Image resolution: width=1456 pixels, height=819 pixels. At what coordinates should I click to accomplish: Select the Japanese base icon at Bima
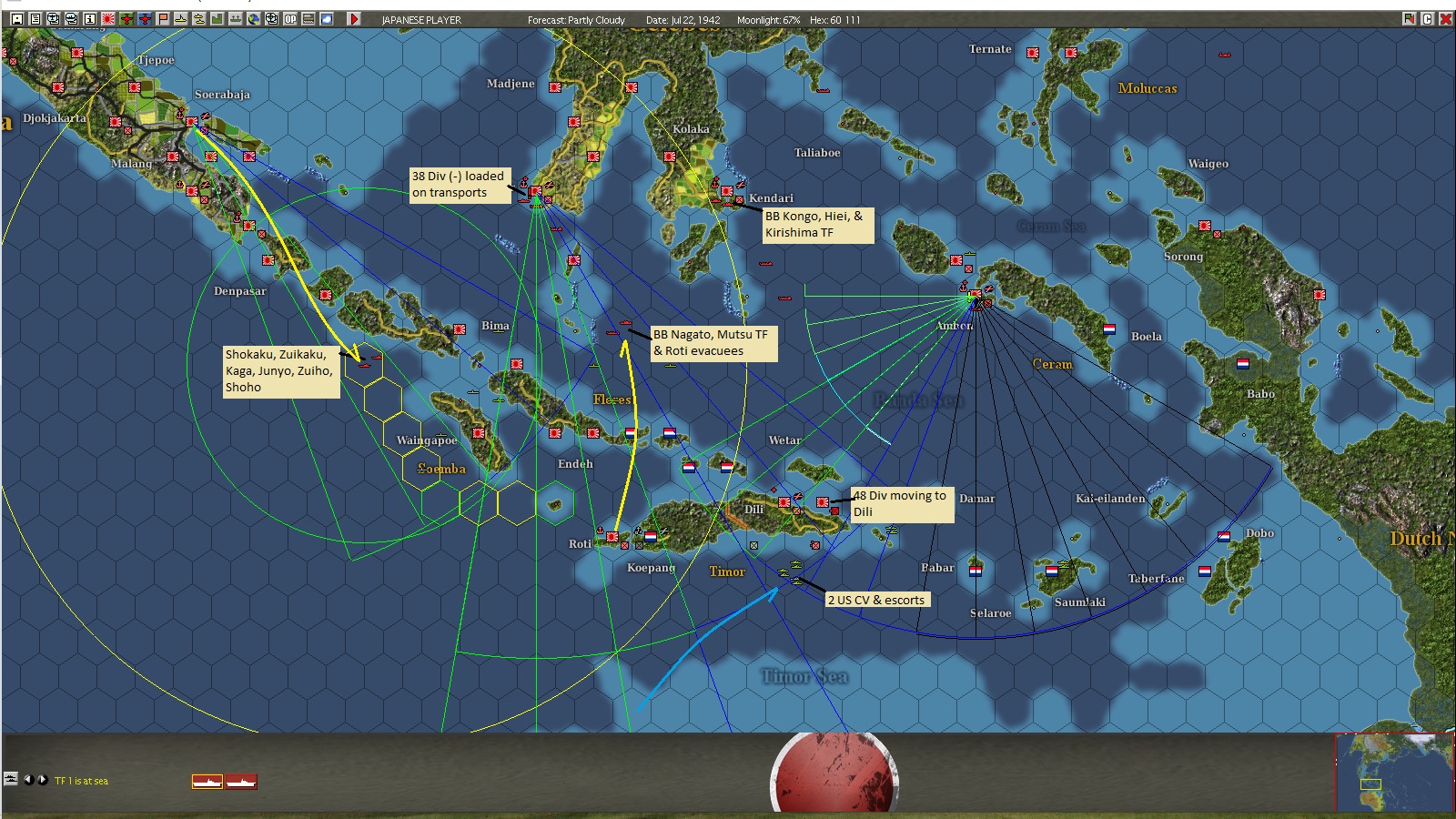(460, 329)
